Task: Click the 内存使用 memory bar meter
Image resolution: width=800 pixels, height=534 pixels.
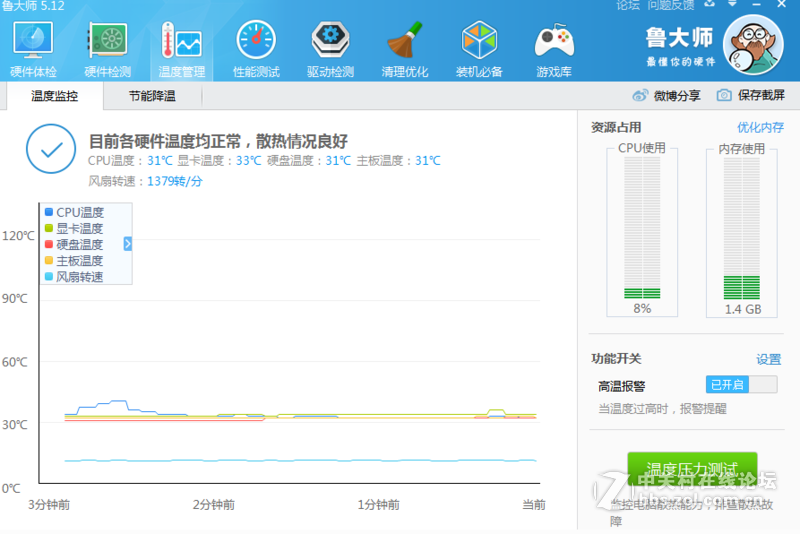Action: (742, 228)
